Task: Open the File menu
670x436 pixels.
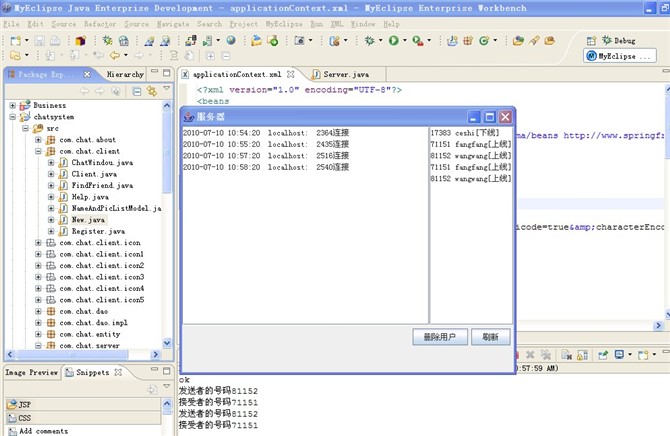Action: (12, 24)
